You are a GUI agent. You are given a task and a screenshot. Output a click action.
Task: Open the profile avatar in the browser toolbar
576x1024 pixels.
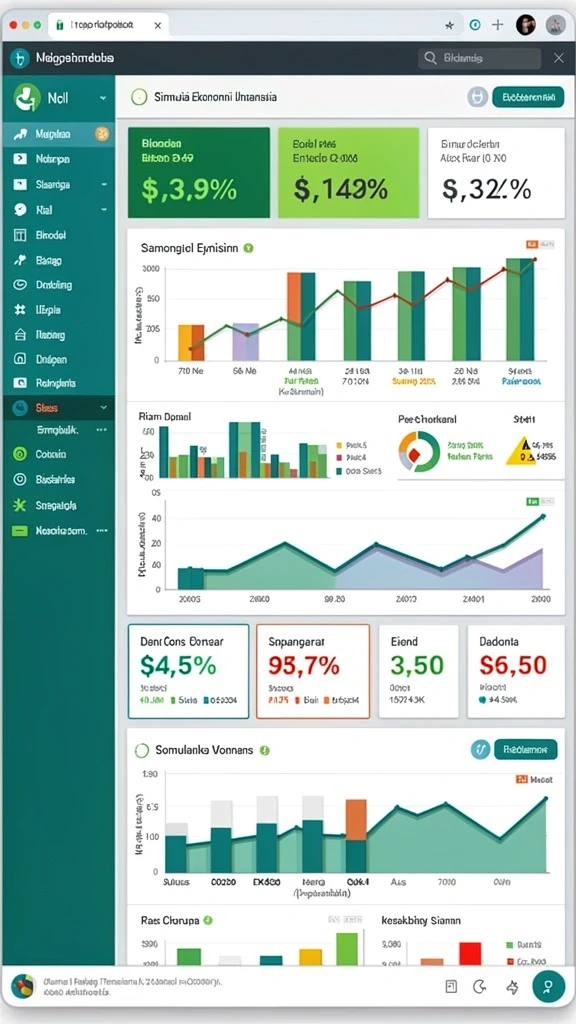tap(525, 25)
